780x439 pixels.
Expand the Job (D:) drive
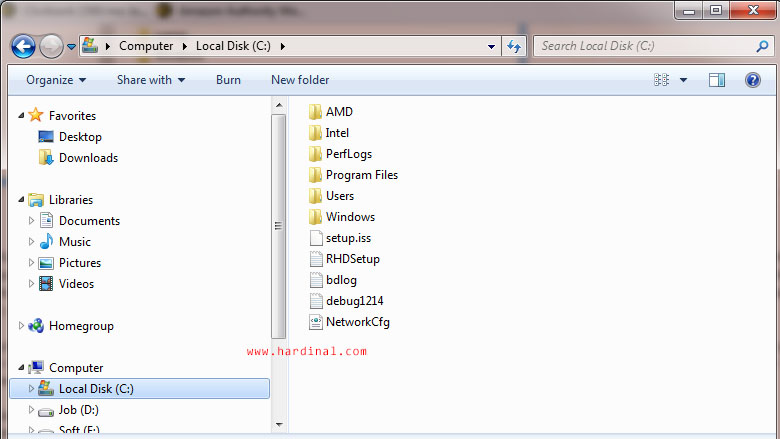[31, 410]
